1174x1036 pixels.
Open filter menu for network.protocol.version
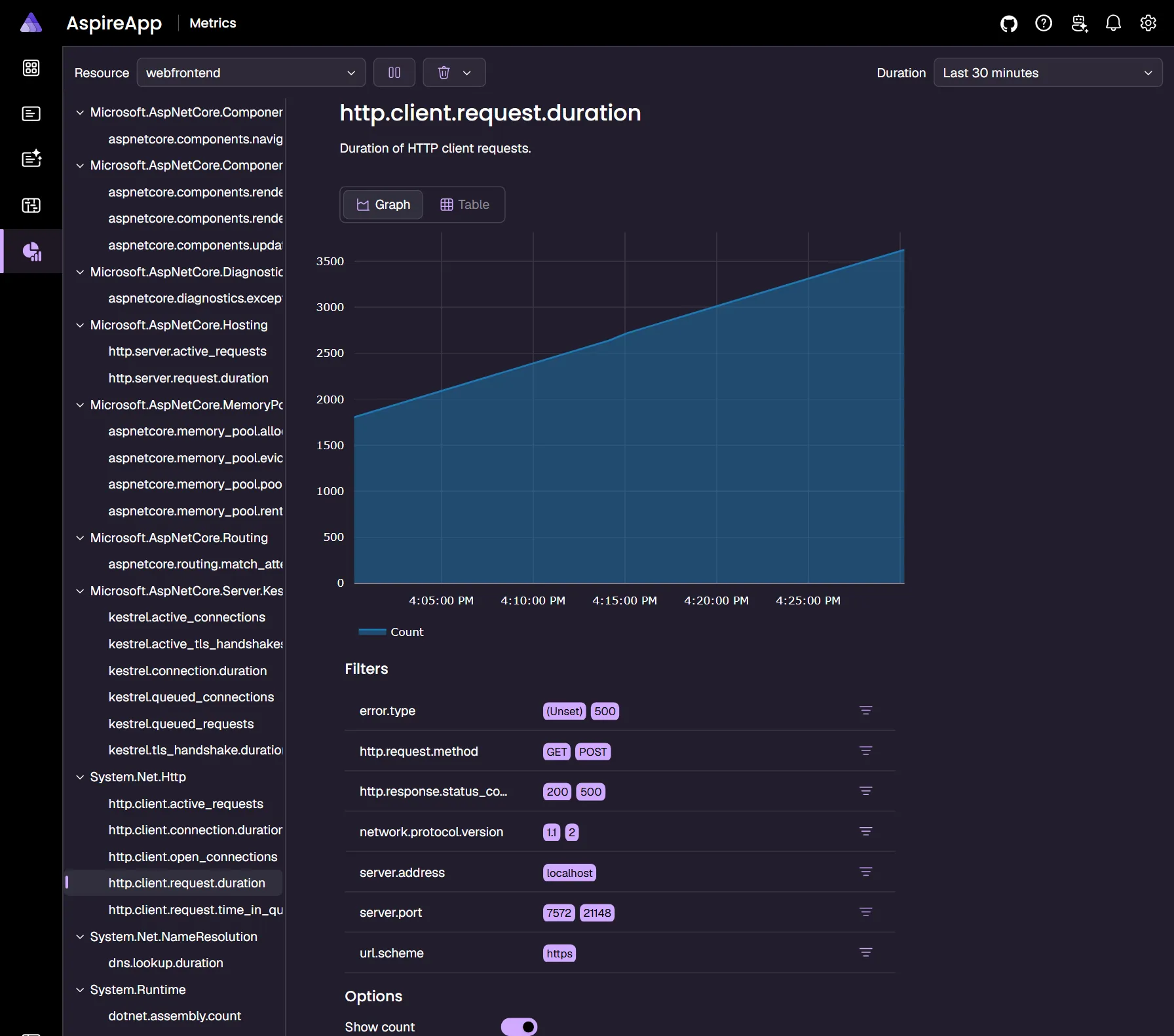point(865,832)
